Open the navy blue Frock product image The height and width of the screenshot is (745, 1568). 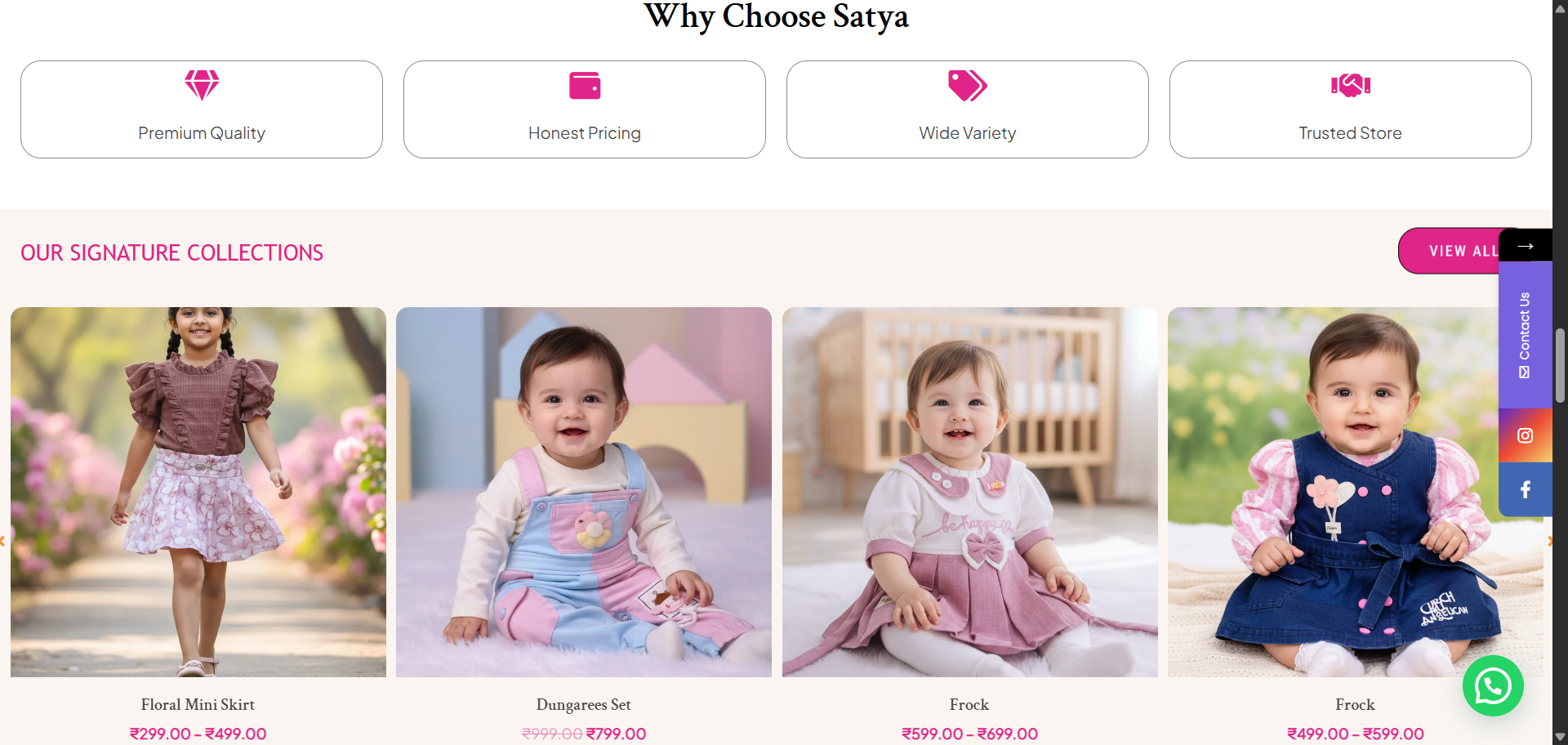coord(1356,492)
